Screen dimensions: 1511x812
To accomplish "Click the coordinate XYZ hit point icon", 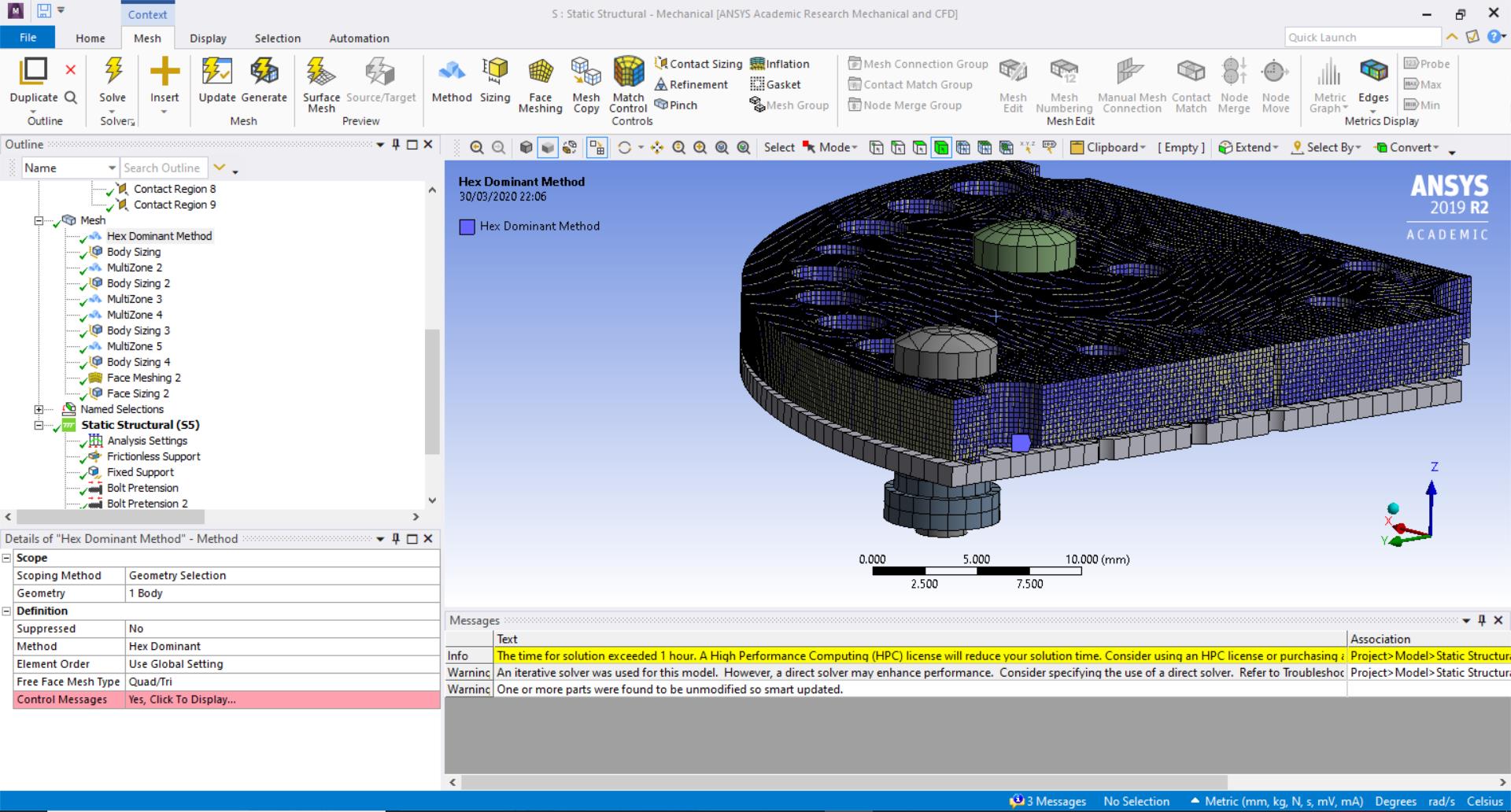I will [1028, 147].
